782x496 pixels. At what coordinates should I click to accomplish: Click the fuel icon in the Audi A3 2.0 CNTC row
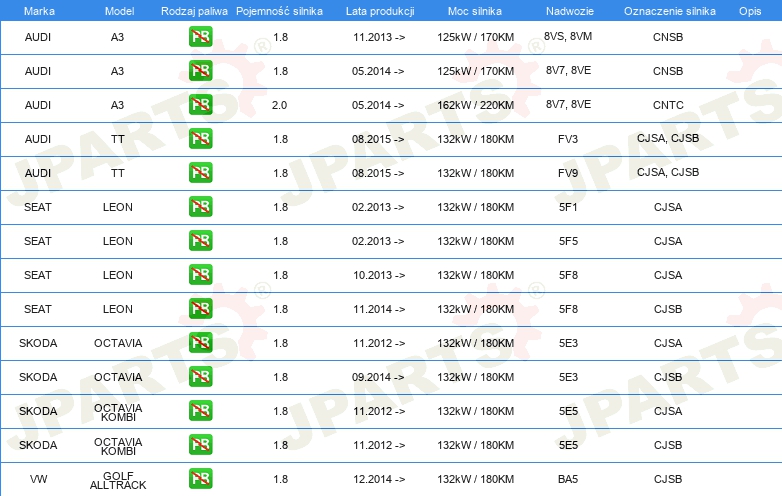(x=200, y=105)
